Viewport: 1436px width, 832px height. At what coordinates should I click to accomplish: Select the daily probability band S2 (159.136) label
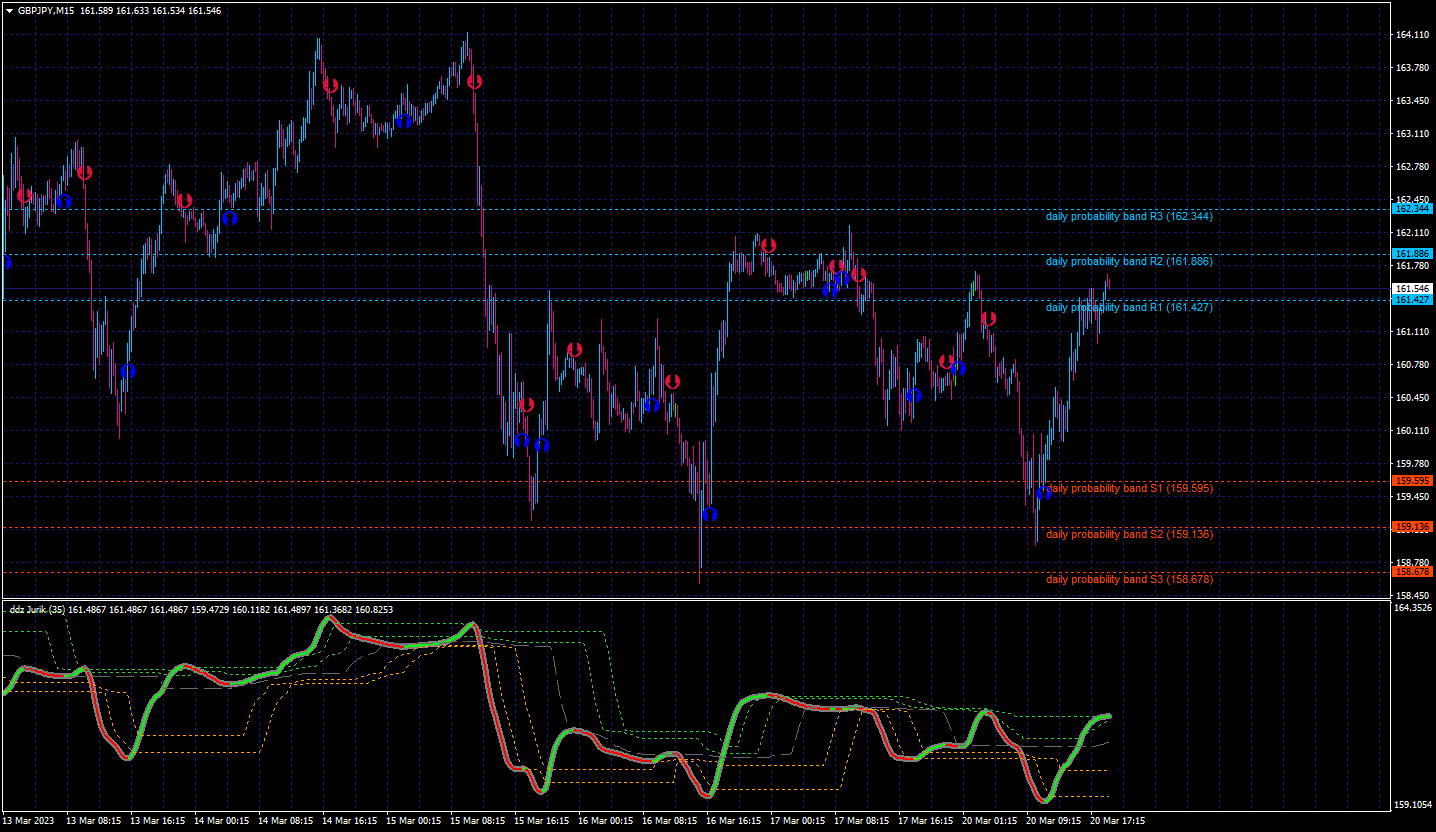tap(1129, 534)
